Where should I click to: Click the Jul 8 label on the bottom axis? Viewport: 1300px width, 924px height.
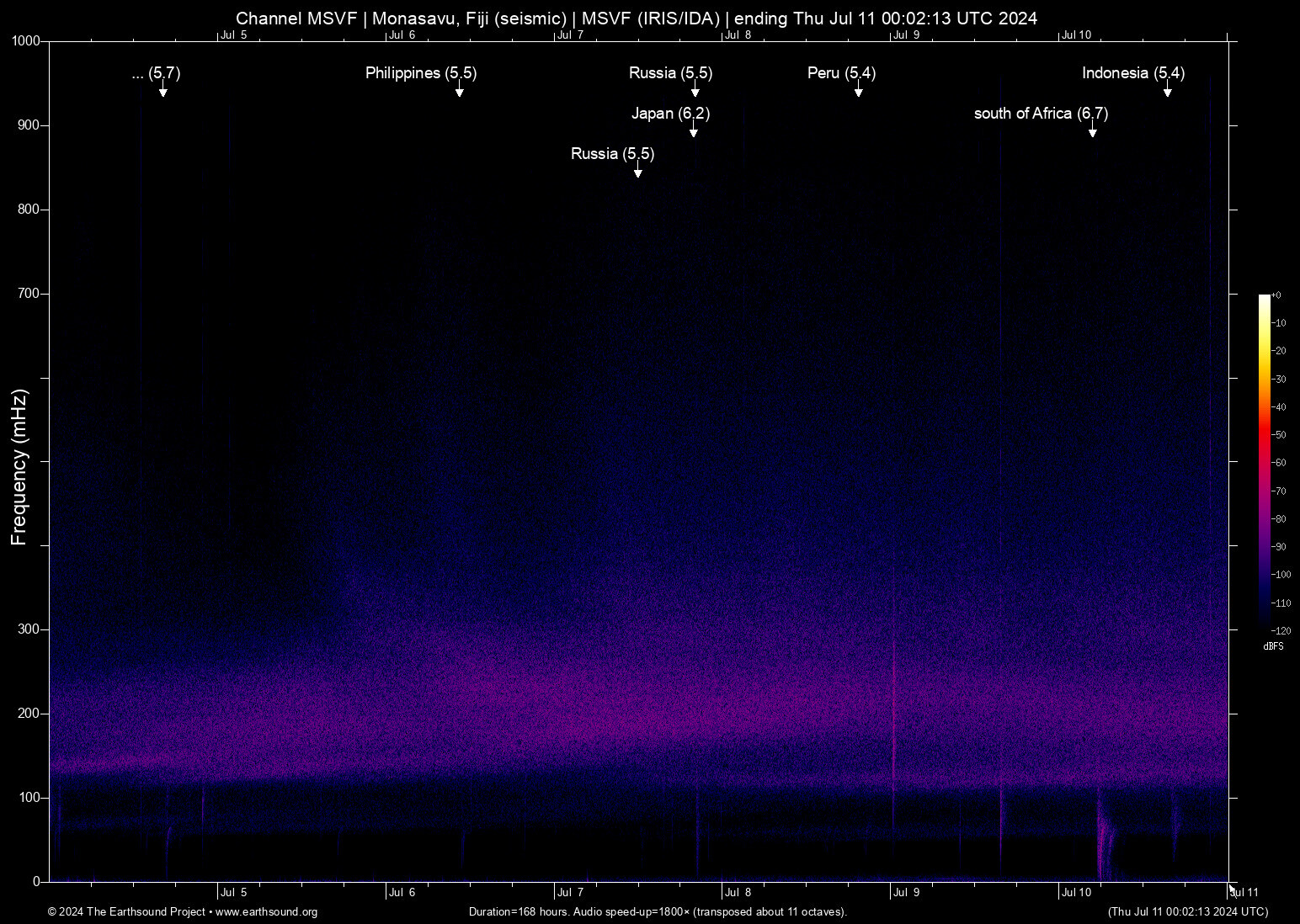coord(738,893)
